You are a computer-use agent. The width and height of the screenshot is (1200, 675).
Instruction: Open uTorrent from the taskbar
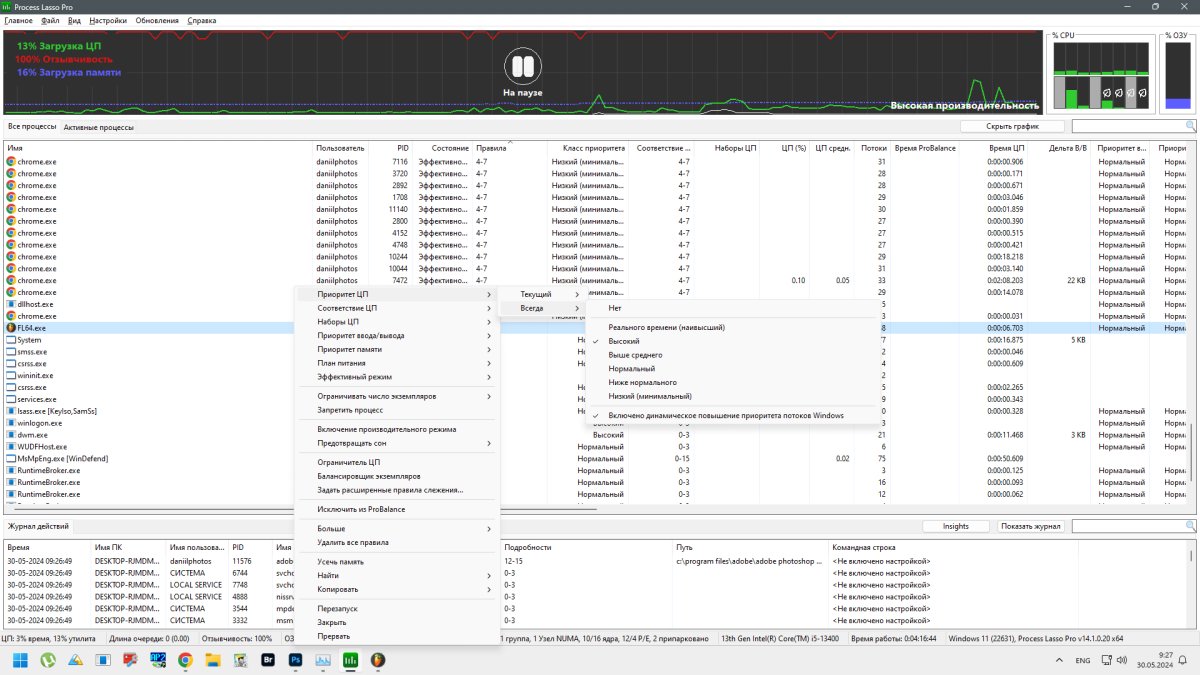[x=47, y=660]
